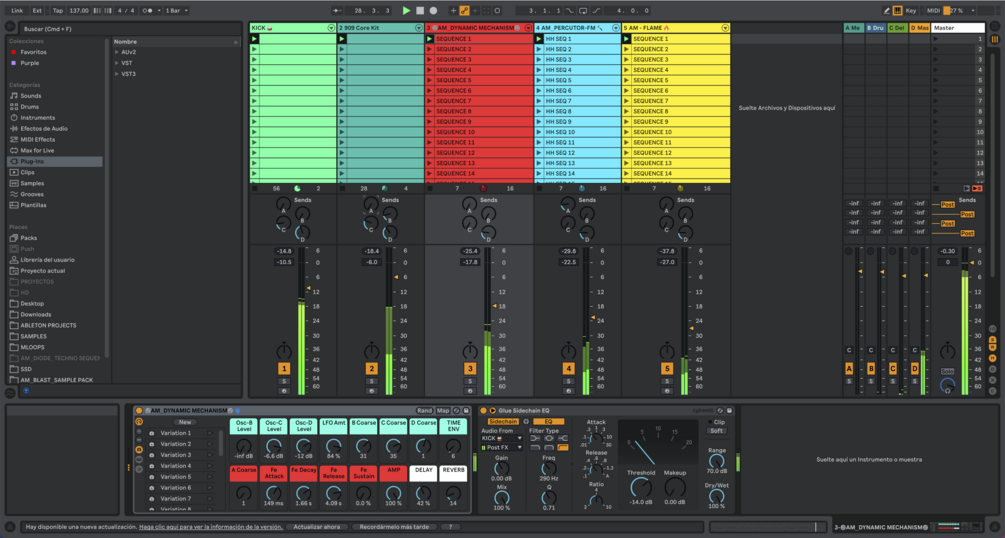This screenshot has width=1005, height=538.
Task: Open KICK track header dropdown arrow
Action: 331,28
